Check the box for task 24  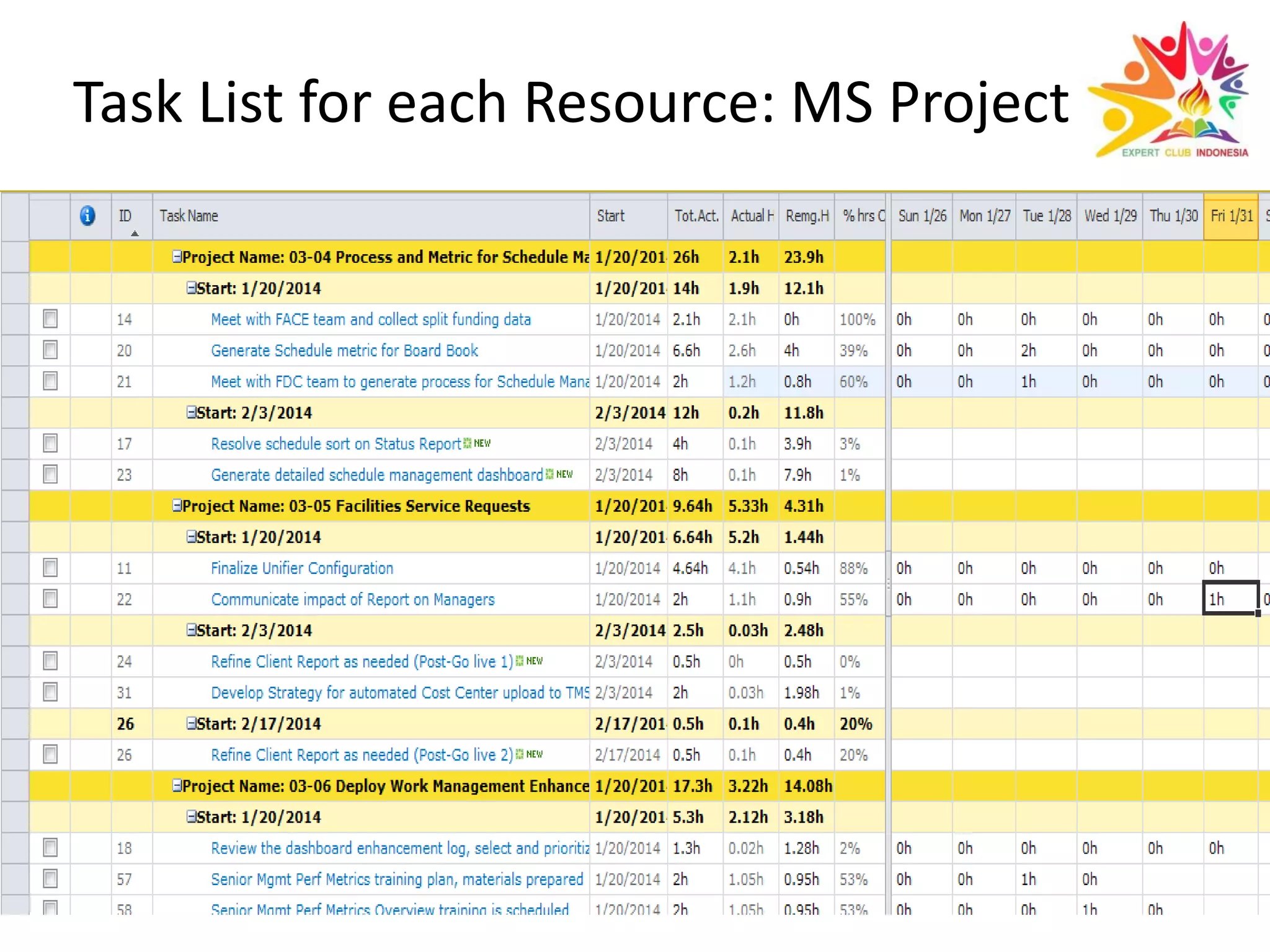pos(50,661)
